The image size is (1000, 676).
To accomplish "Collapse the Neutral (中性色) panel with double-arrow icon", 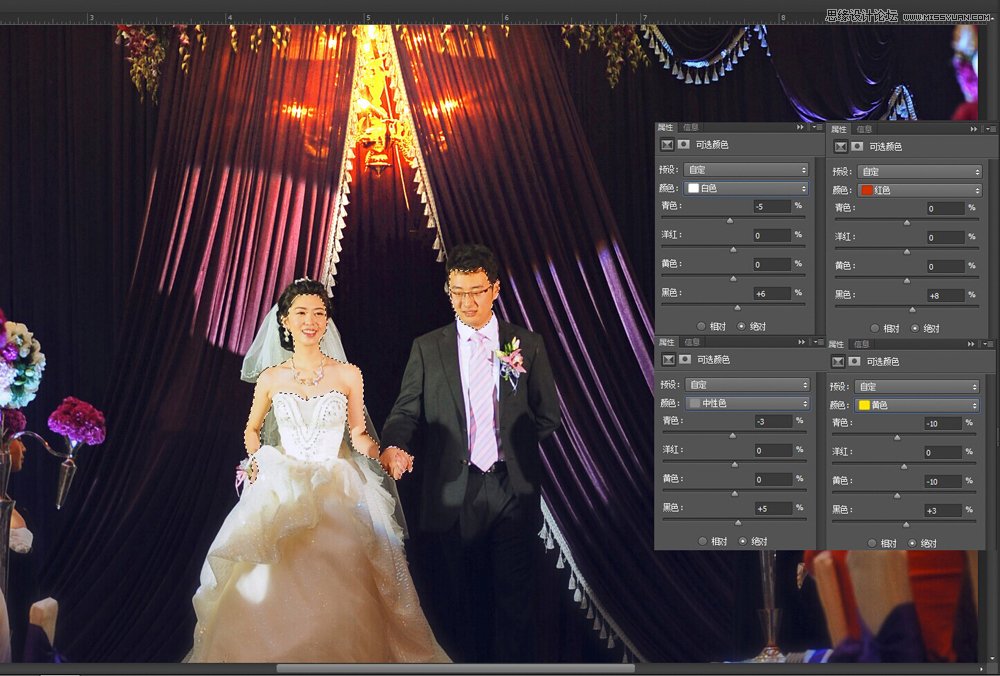I will (801, 342).
